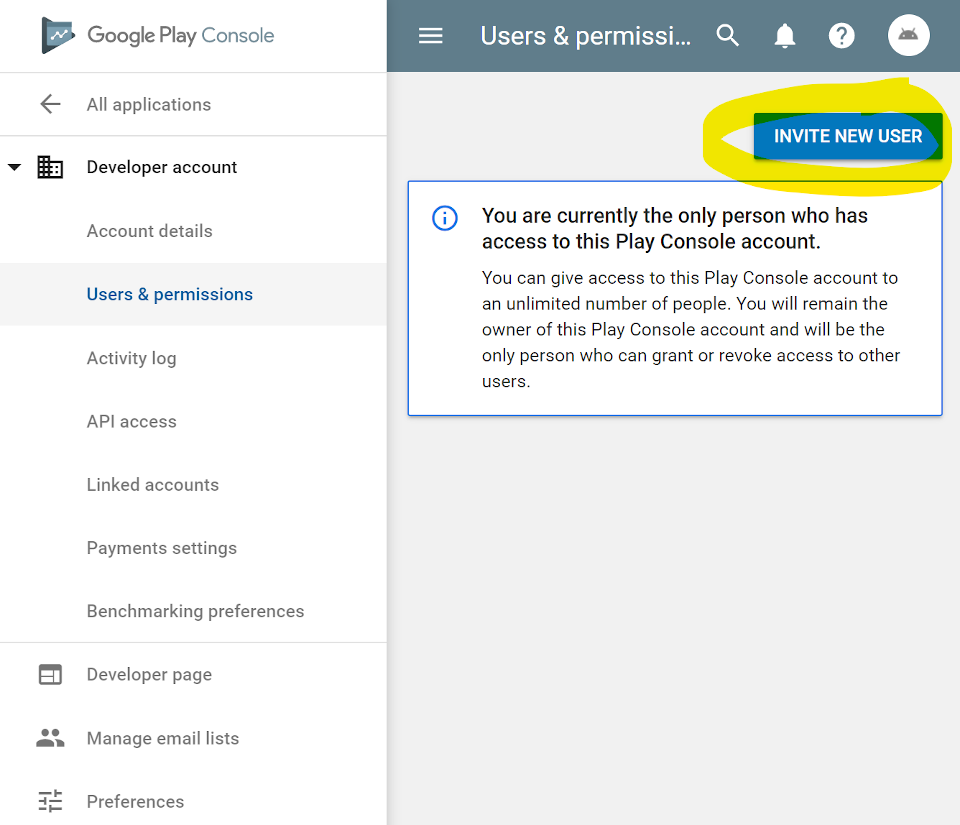Go to All applications
The width and height of the screenshot is (960, 825).
149,105
